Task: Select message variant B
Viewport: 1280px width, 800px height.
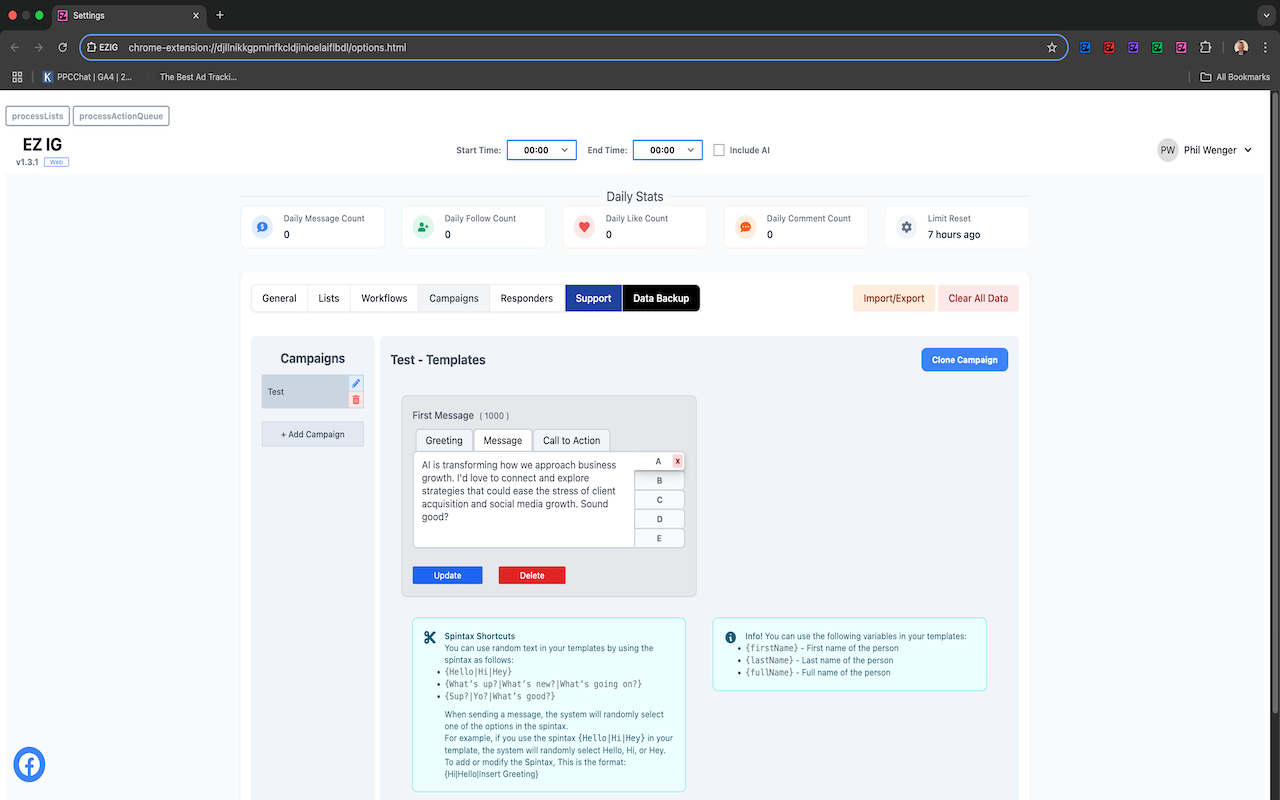Action: [659, 481]
